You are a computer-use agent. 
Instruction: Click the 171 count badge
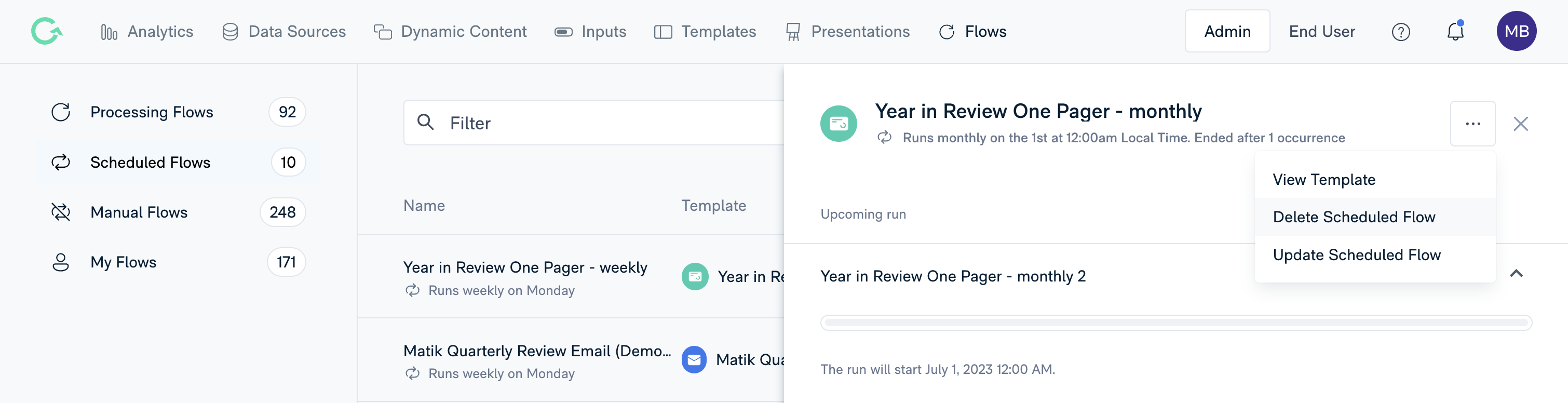tap(286, 262)
